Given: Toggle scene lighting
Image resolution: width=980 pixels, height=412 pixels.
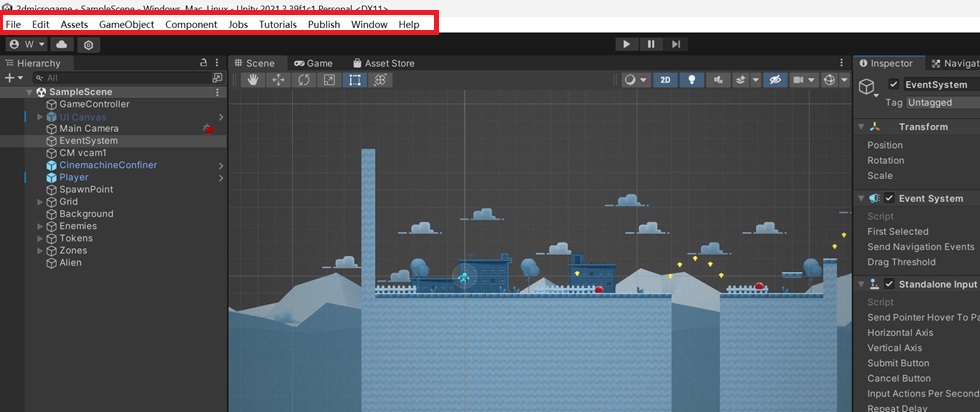Looking at the screenshot, I should [692, 80].
